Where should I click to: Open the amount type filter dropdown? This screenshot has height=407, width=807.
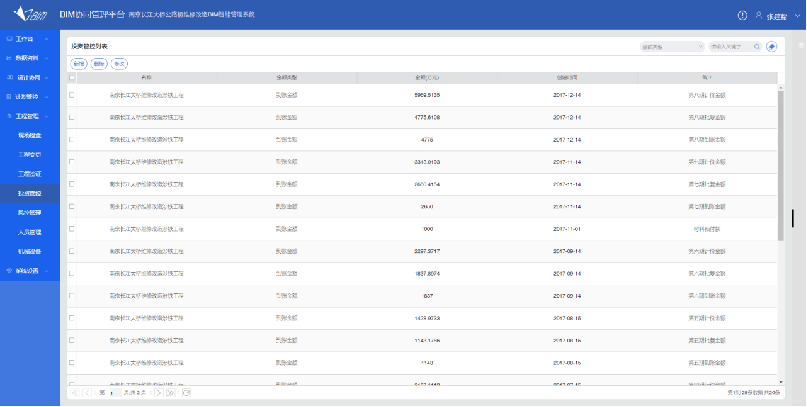point(672,47)
